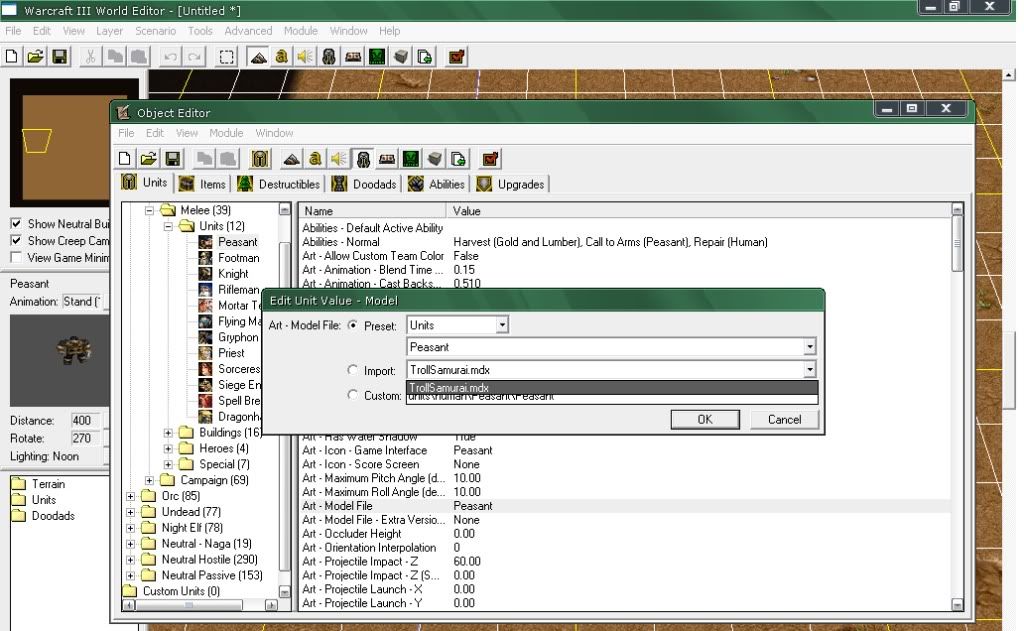
Task: Expand the Buildings (16) folder
Action: (168, 432)
